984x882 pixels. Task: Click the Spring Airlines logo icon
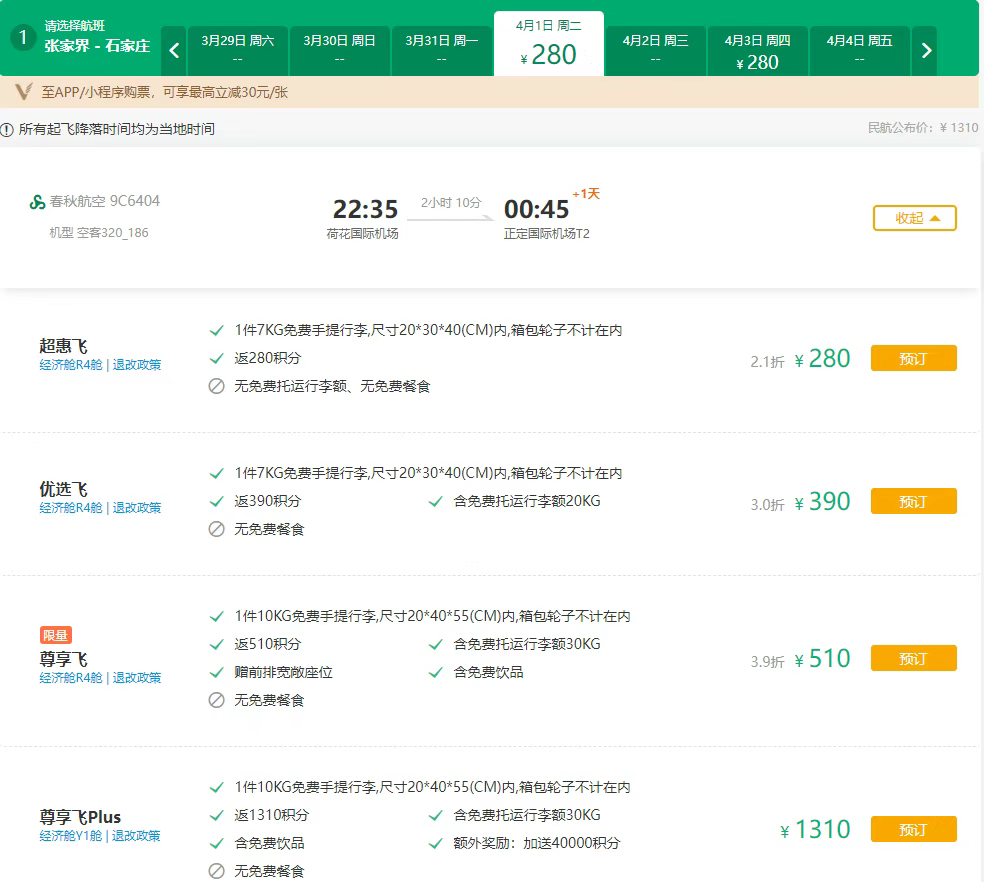38,202
